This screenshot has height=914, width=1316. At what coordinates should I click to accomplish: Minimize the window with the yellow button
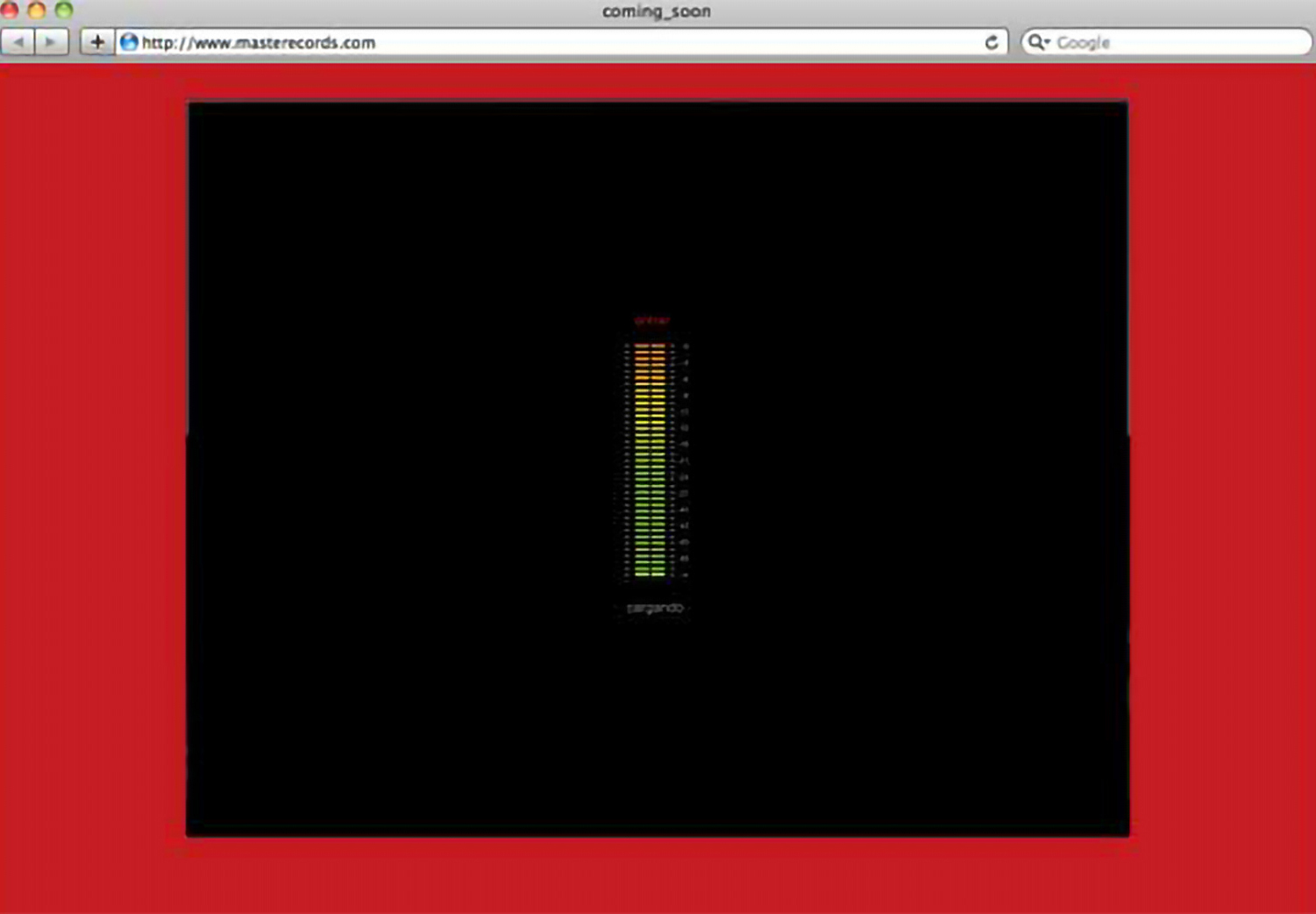37,10
